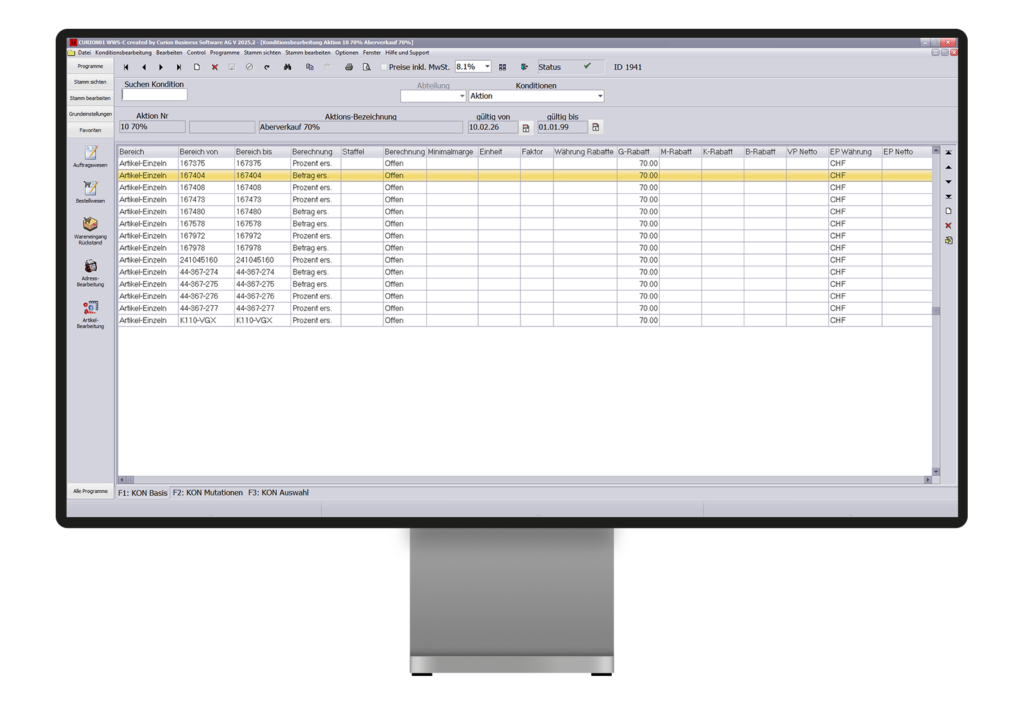Click the printer icon in toolbar
Screen dimensions: 1024x704
[349, 67]
